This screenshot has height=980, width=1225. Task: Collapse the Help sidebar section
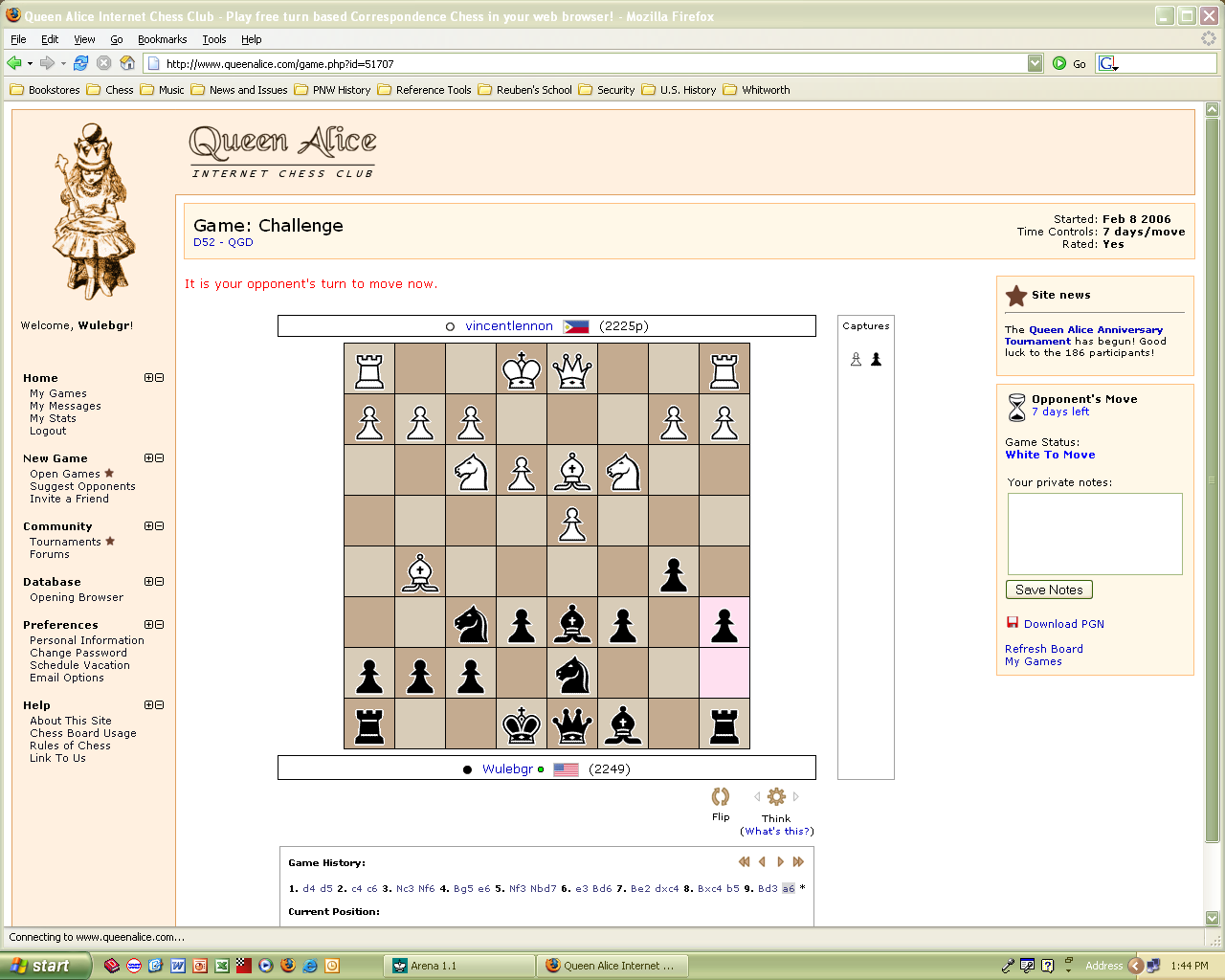pyautogui.click(x=159, y=705)
